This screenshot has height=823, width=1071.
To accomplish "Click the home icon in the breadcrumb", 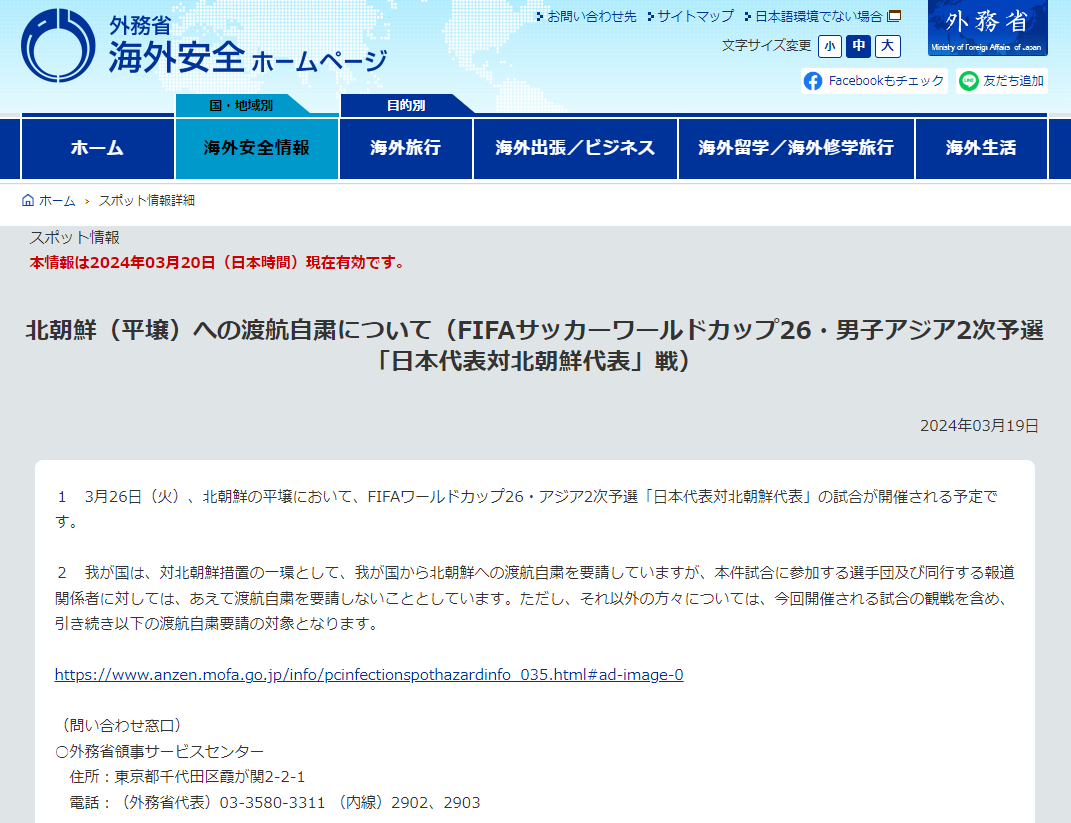I will tap(27, 199).
